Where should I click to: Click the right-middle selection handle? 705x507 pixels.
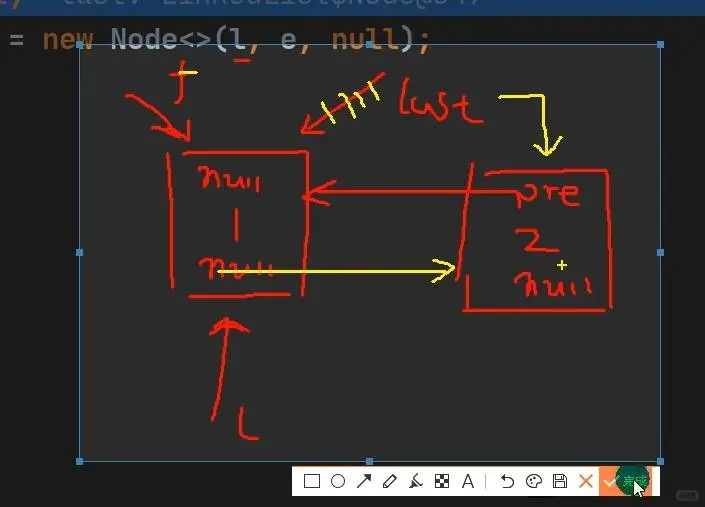click(x=660, y=253)
